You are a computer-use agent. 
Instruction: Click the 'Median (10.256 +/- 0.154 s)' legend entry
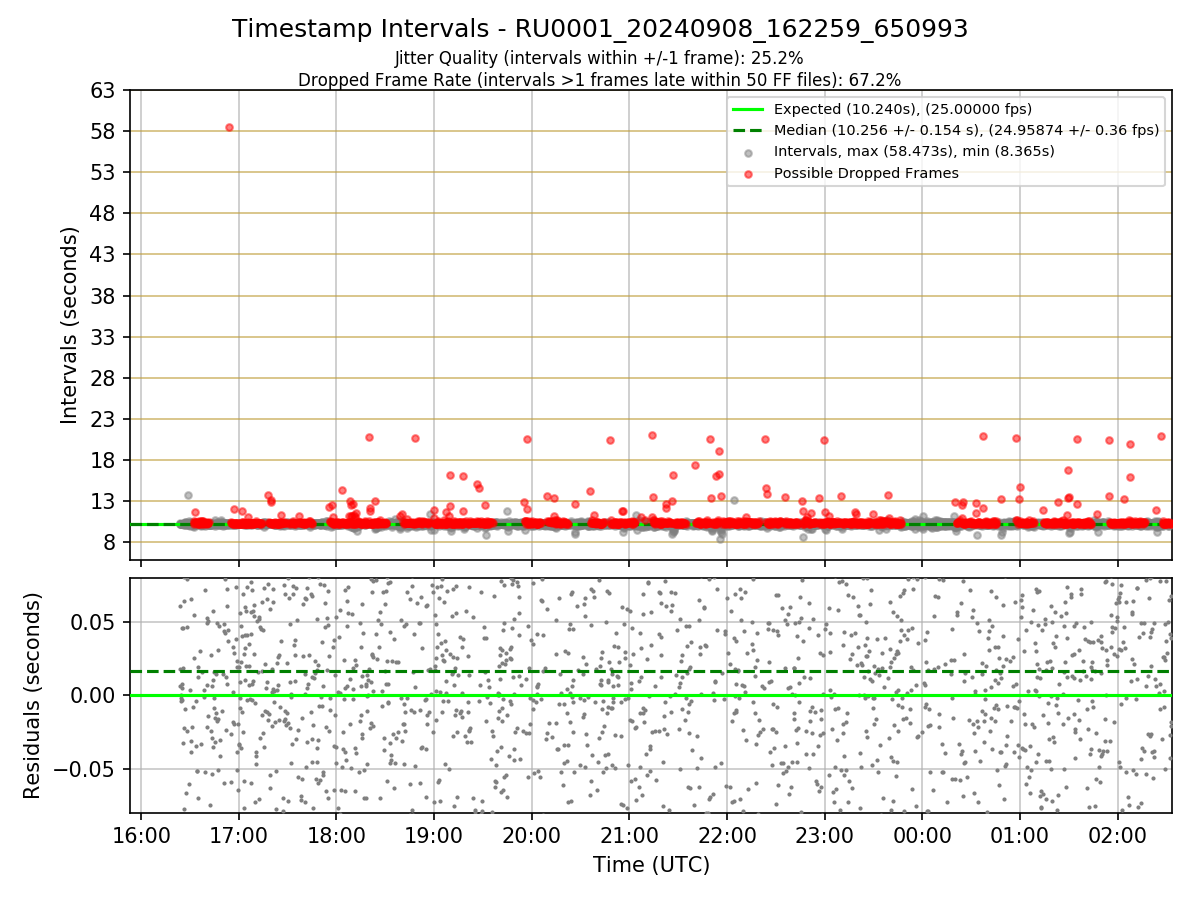pyautogui.click(x=966, y=130)
